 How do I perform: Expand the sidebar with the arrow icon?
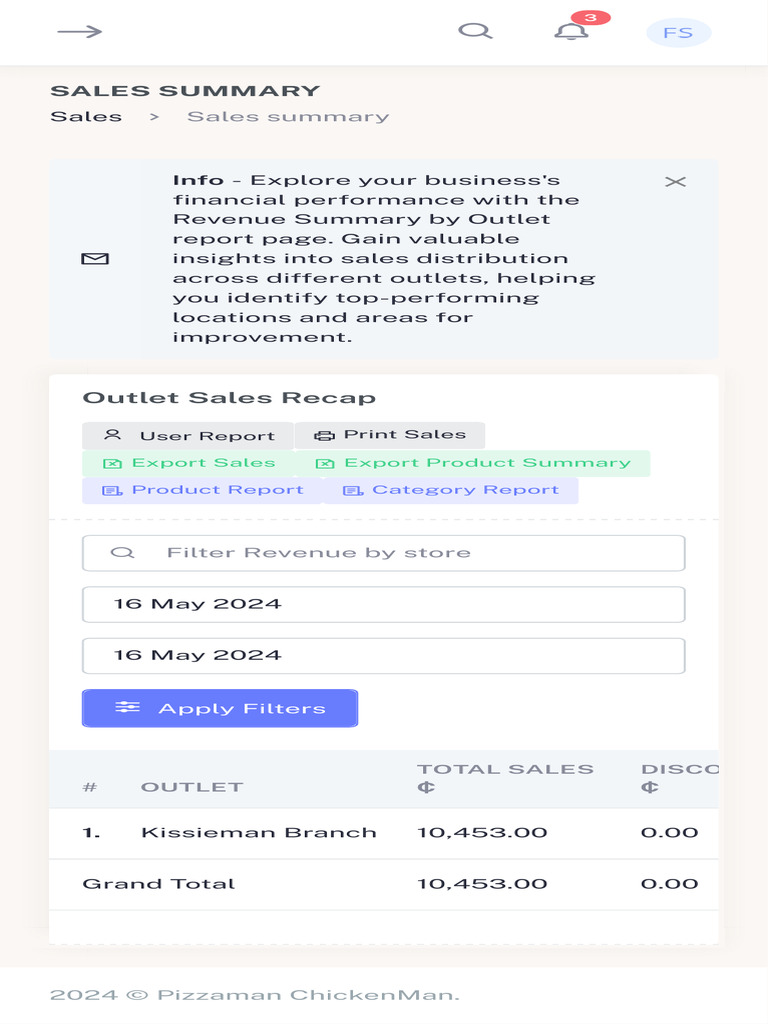click(x=80, y=31)
